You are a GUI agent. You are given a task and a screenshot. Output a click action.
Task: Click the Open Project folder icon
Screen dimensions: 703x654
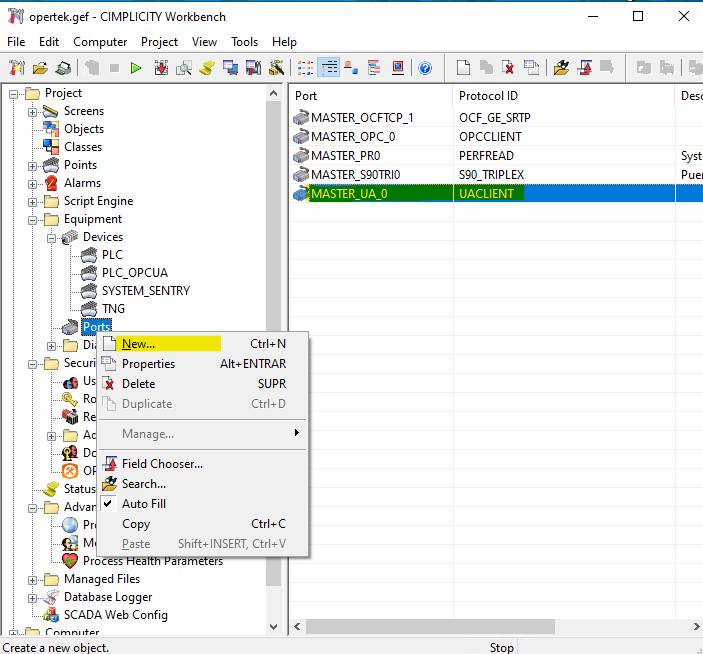(x=40, y=68)
